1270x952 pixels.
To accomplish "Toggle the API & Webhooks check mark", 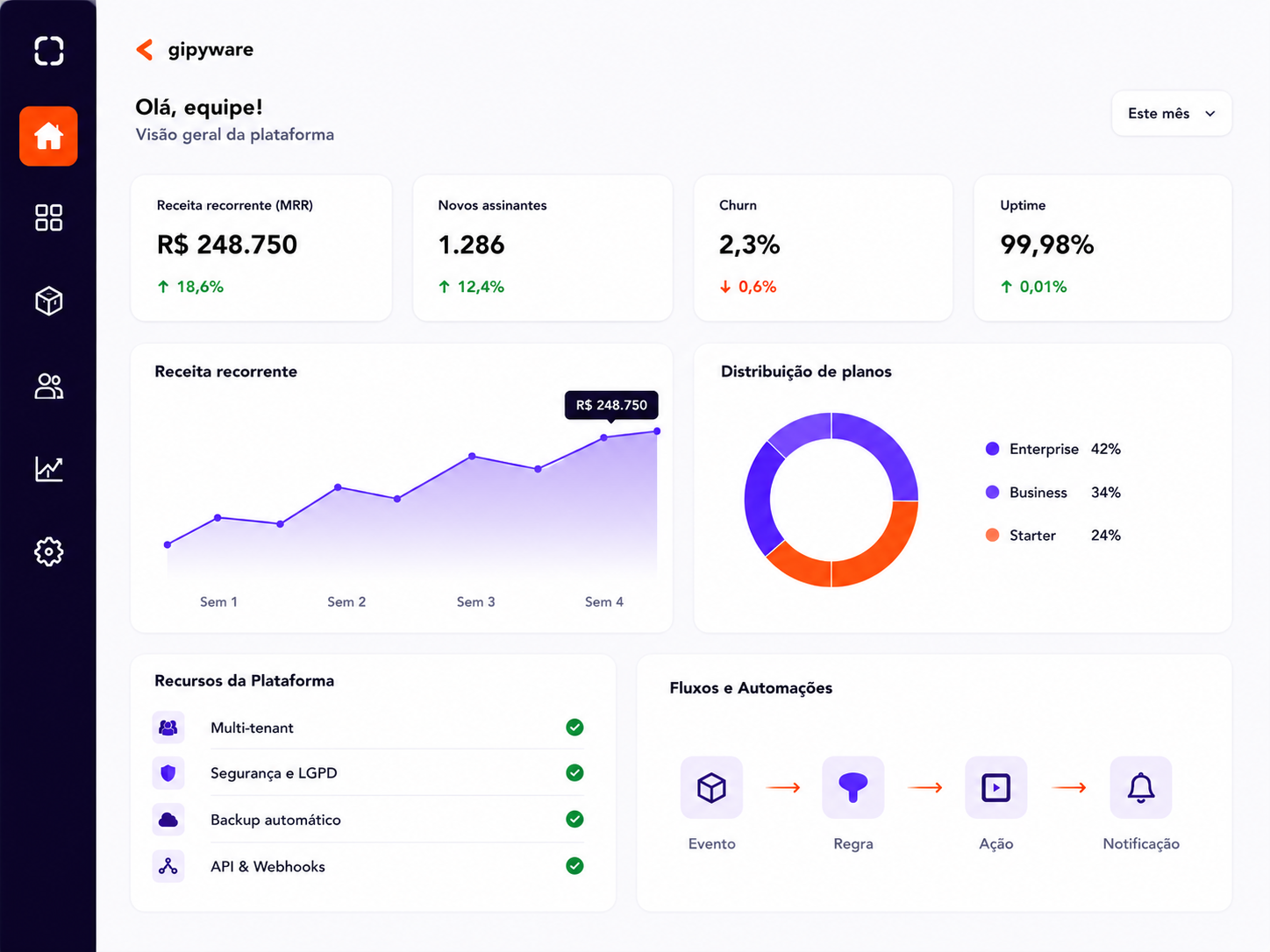I will pos(574,866).
